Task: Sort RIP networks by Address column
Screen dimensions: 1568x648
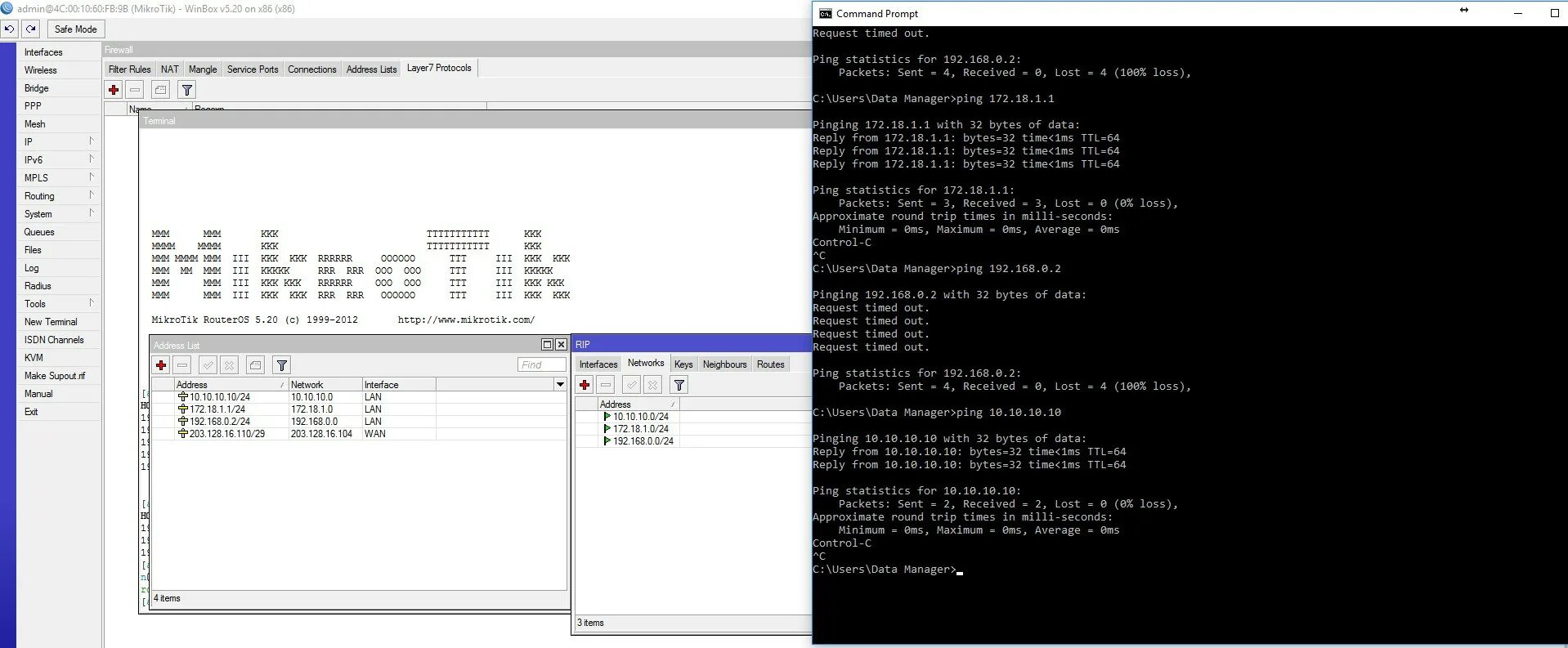Action: 638,404
